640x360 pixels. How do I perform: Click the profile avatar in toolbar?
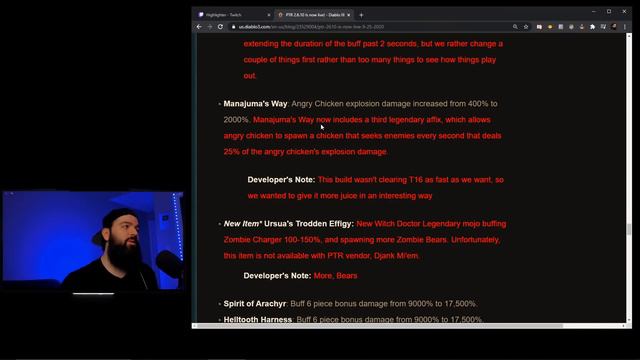click(614, 27)
